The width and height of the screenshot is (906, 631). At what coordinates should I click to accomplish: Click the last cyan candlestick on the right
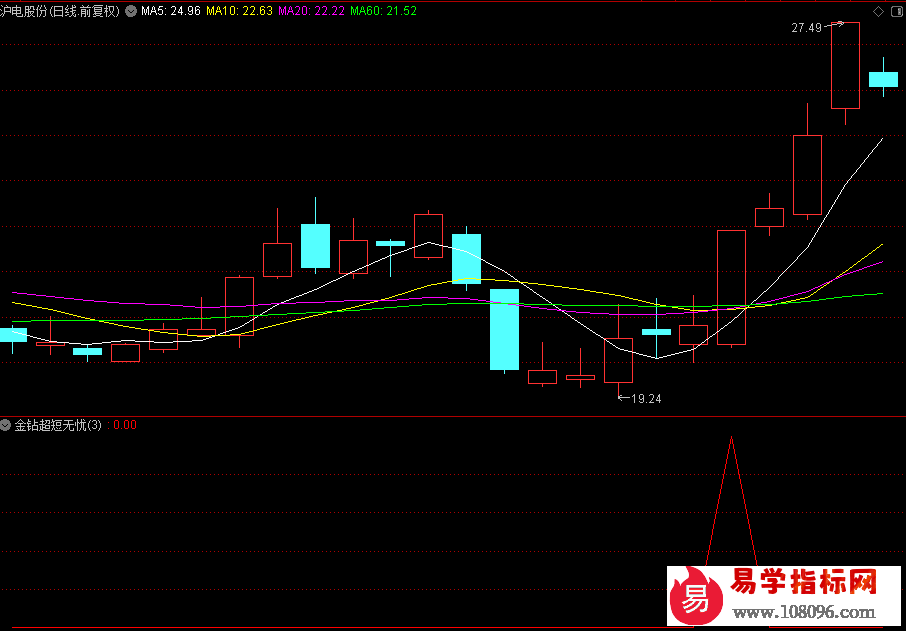coord(883,79)
